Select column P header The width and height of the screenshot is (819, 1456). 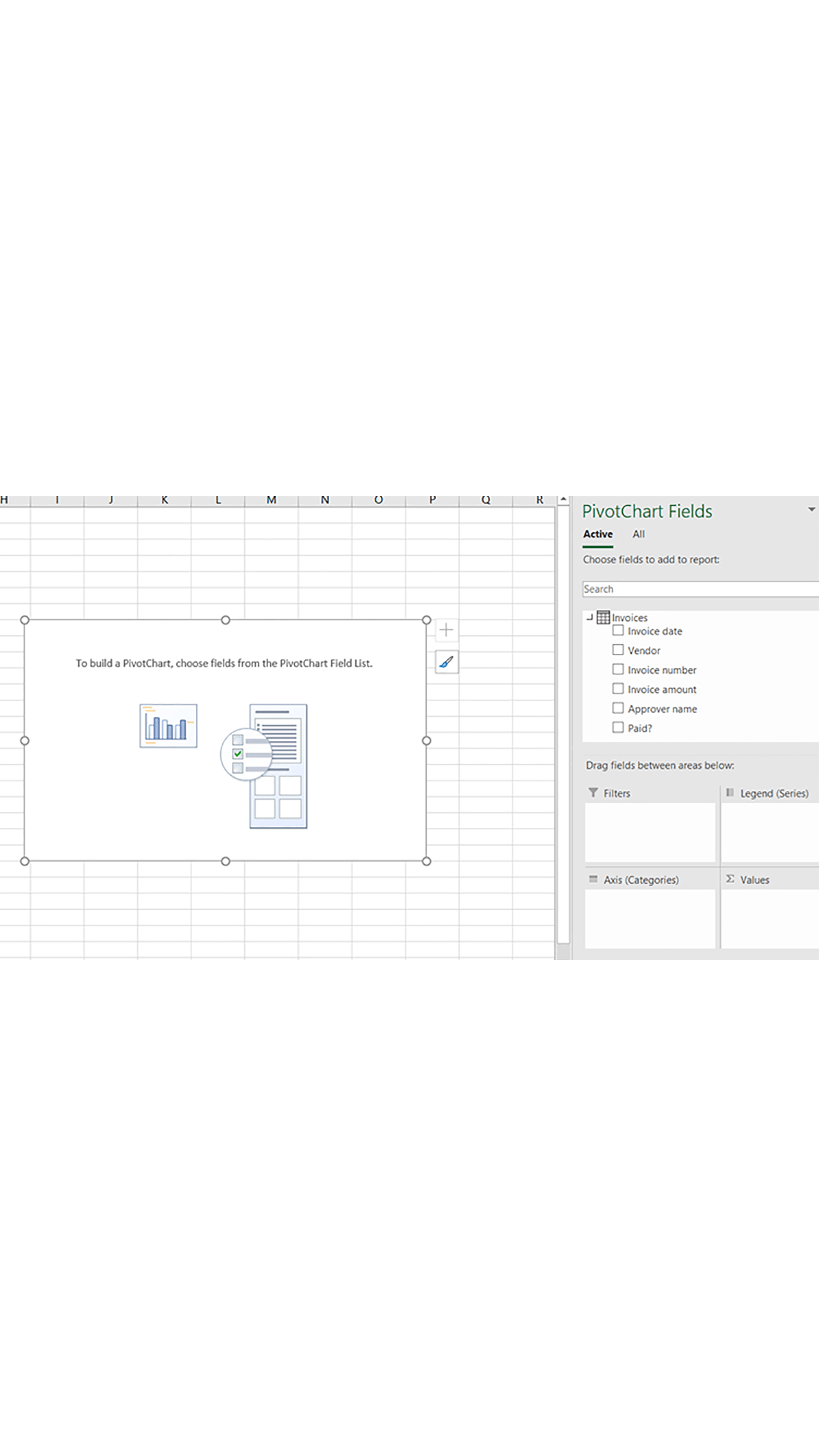click(432, 500)
